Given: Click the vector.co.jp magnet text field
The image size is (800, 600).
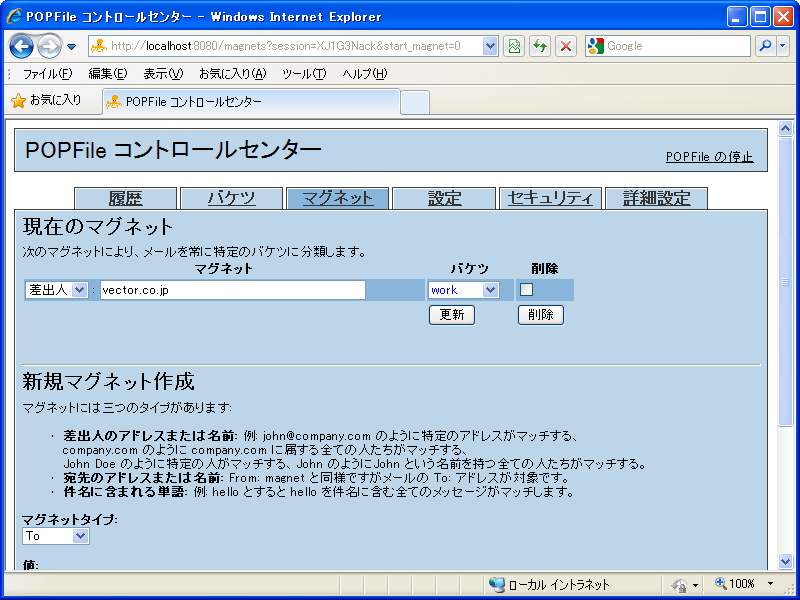Looking at the screenshot, I should [x=233, y=290].
